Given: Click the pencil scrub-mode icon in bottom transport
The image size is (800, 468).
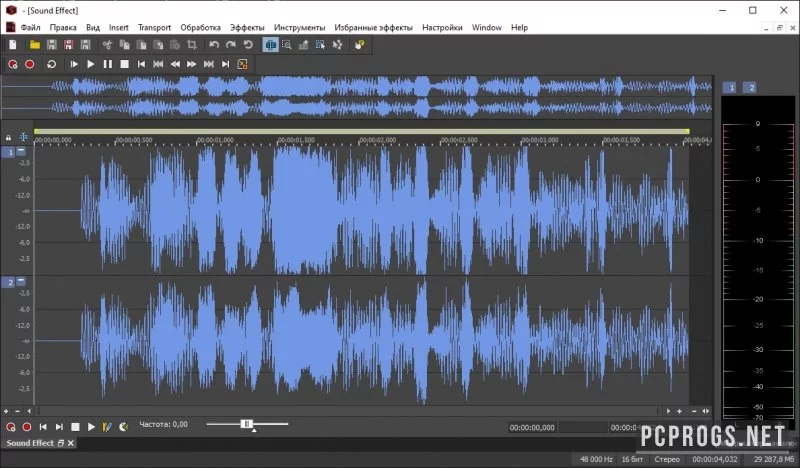Looking at the screenshot, I should [x=107, y=427].
